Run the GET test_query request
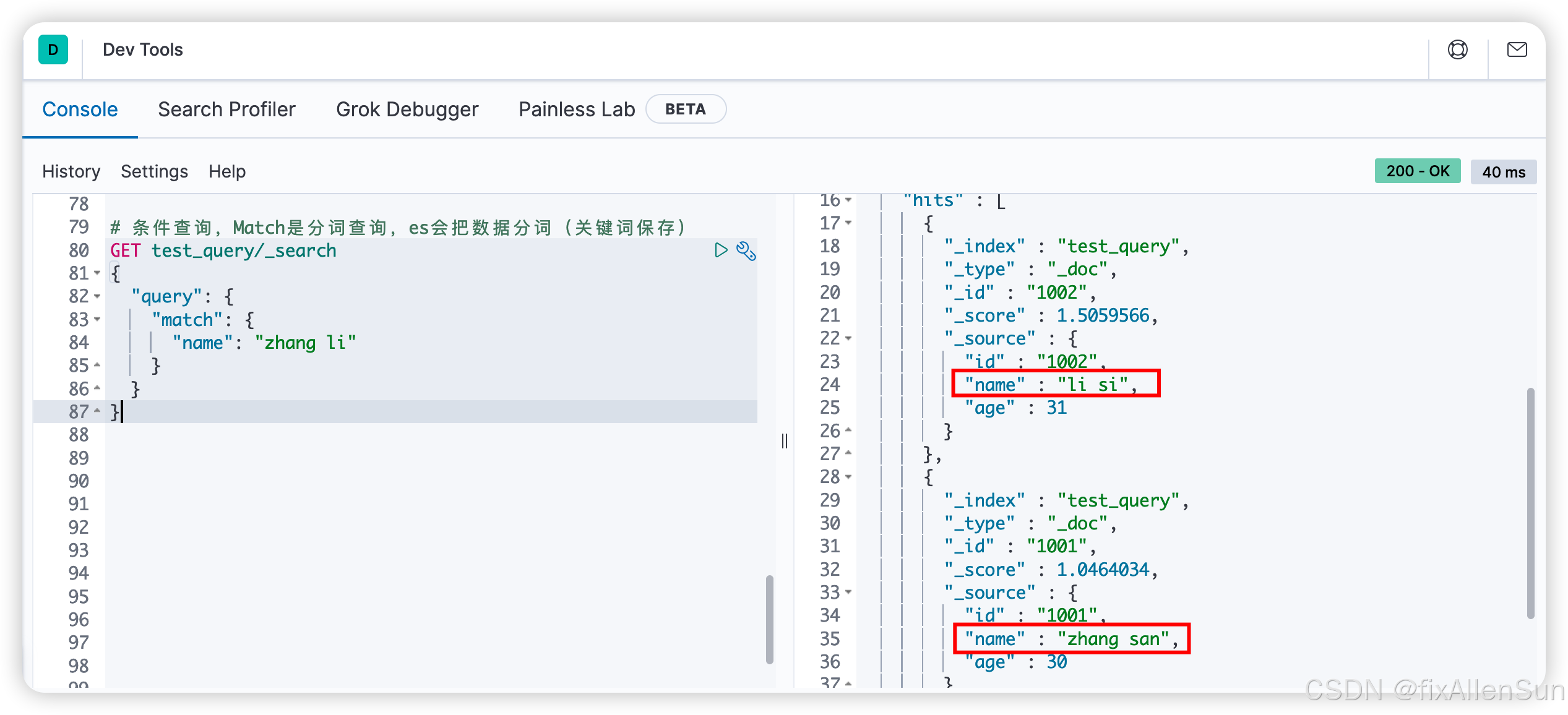 click(720, 250)
